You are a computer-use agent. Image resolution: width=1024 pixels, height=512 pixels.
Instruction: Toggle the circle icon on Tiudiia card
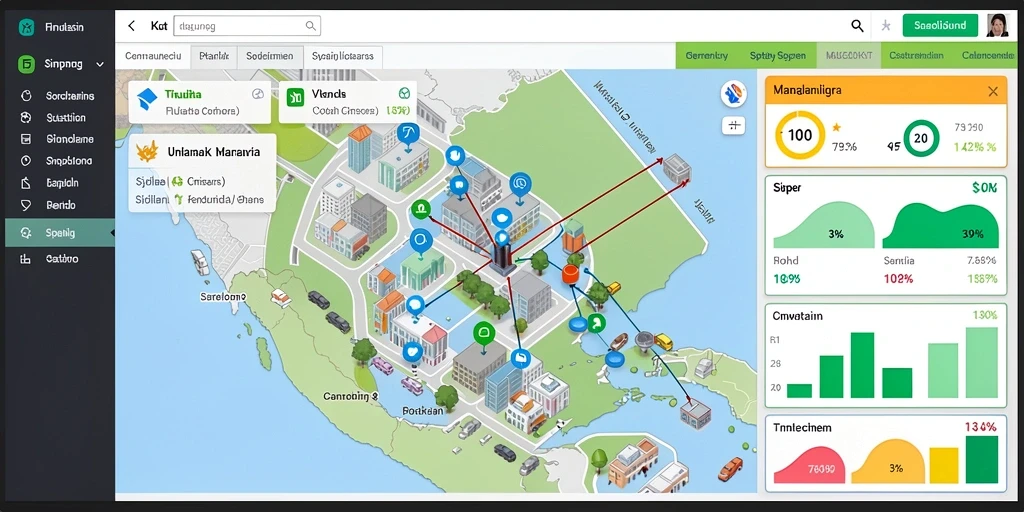point(257,94)
